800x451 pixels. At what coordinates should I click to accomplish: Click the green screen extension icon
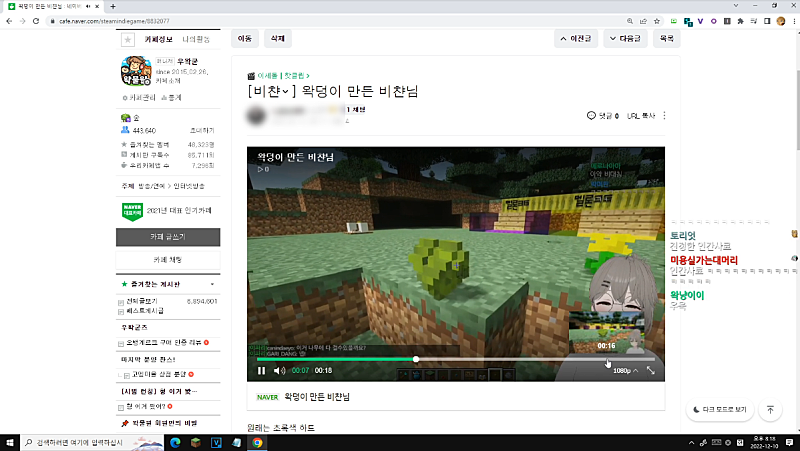(x=674, y=21)
